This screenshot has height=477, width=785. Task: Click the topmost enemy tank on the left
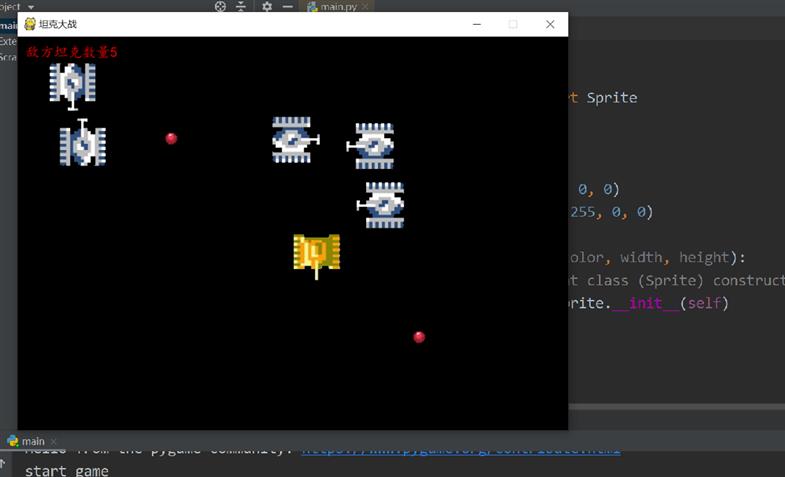[x=72, y=84]
